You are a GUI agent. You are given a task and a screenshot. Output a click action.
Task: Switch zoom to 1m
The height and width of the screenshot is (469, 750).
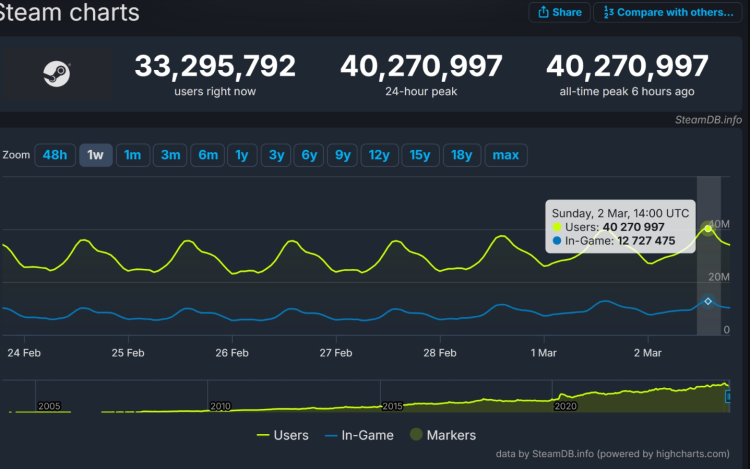[x=133, y=155]
